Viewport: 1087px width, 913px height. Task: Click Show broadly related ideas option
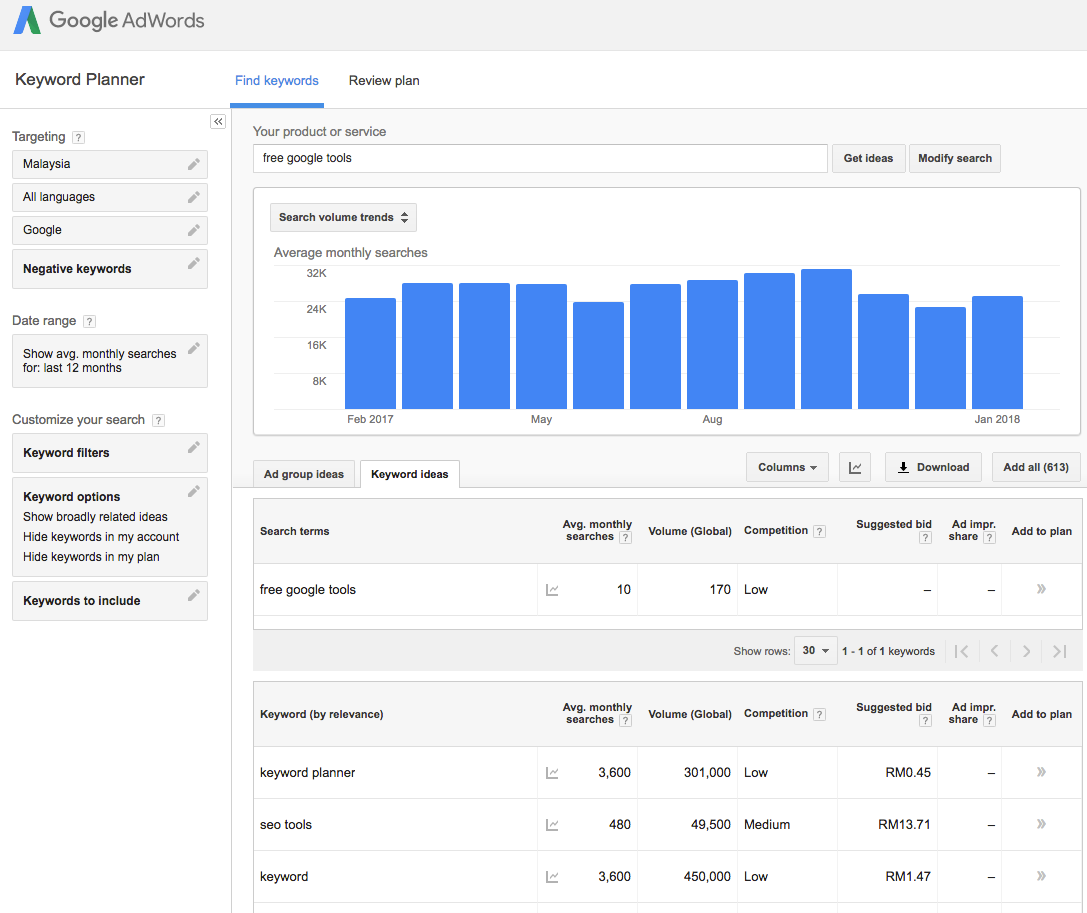click(95, 517)
